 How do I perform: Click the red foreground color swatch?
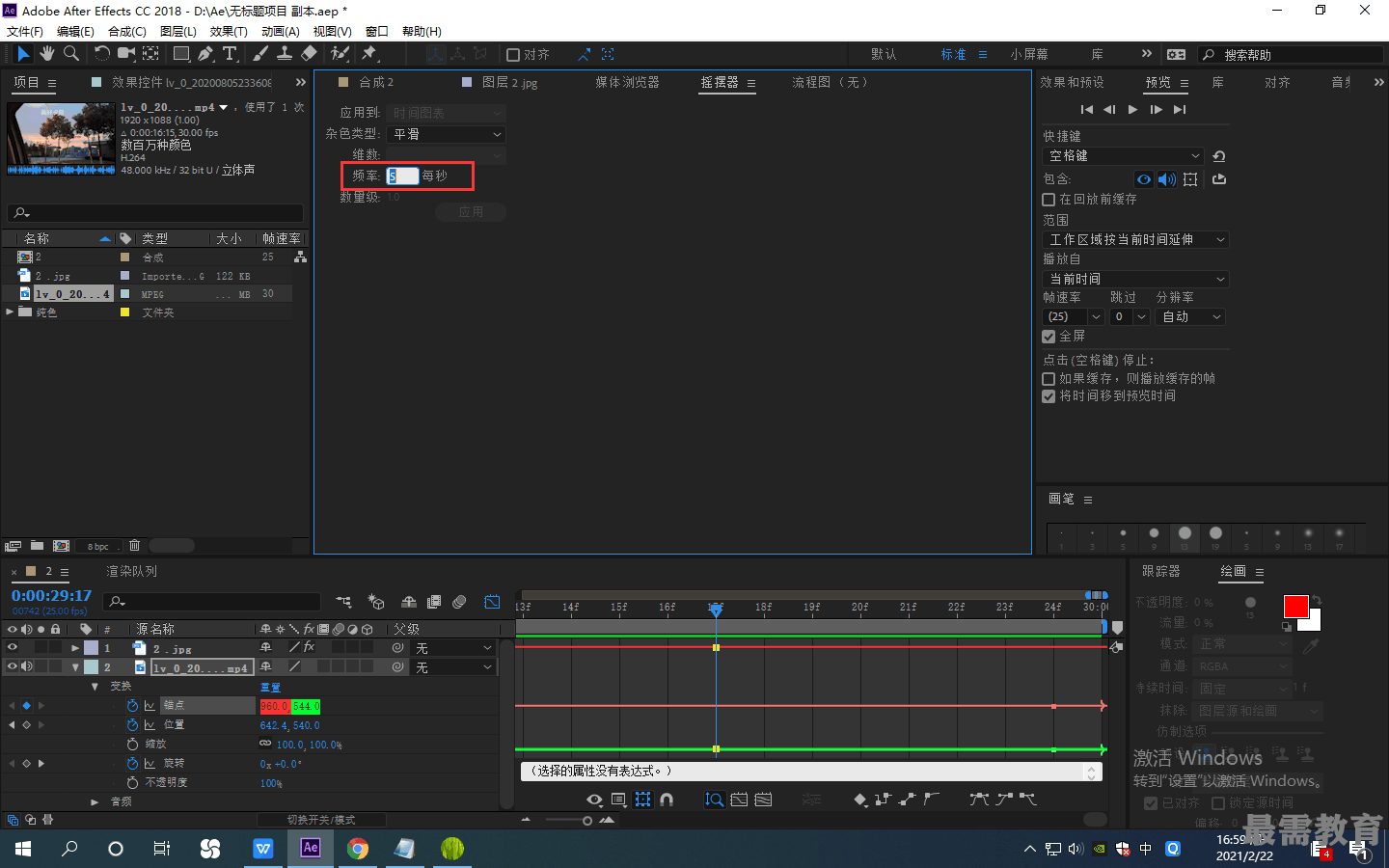(x=1295, y=607)
